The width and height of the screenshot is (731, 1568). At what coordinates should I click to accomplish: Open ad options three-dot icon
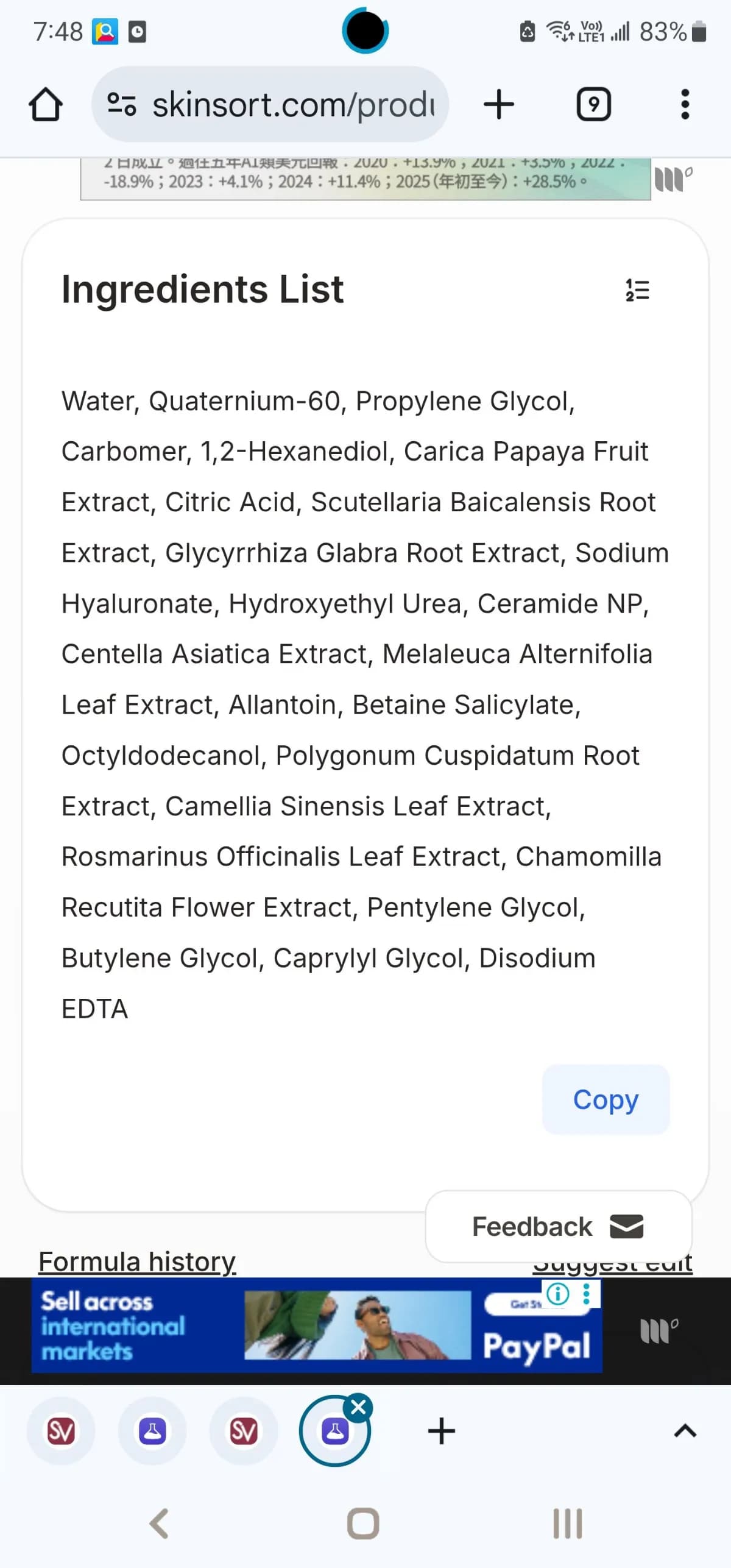[x=587, y=1293]
